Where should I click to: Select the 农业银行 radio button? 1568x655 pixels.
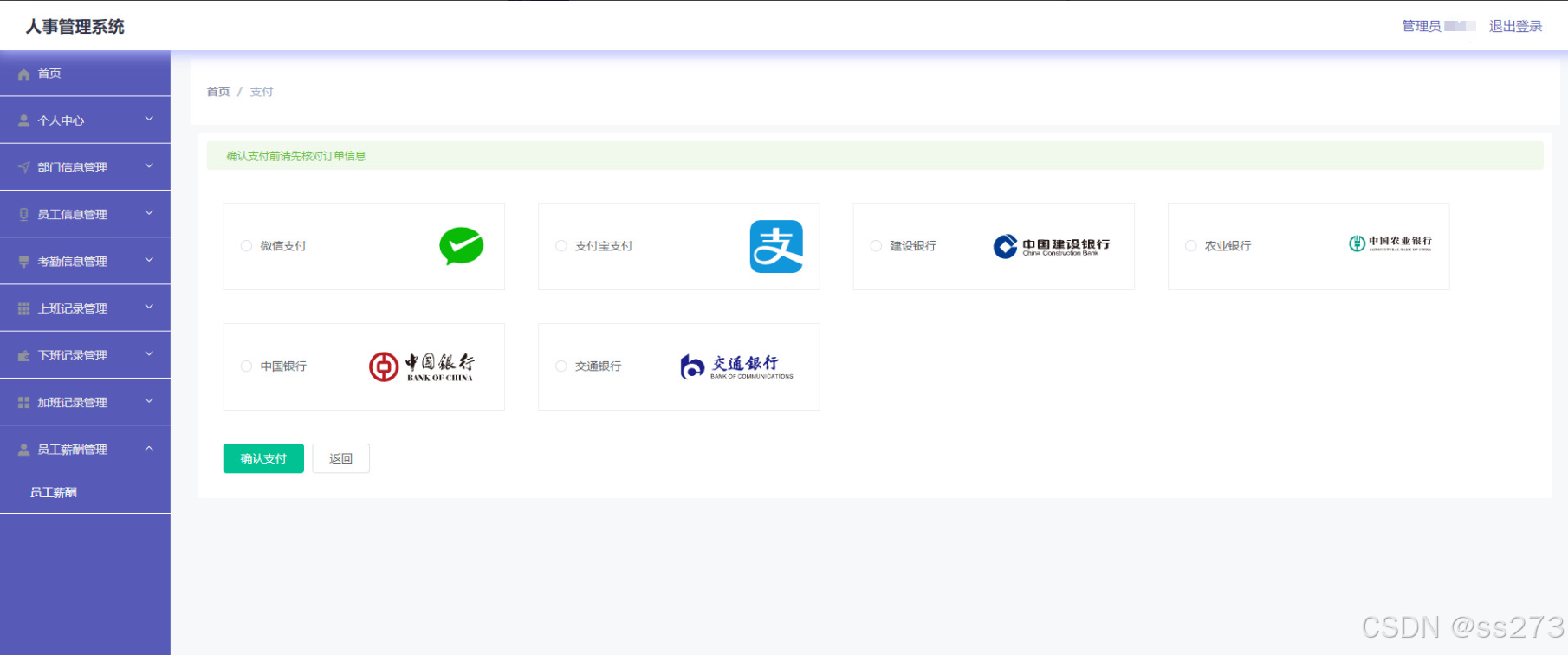[x=1191, y=246]
